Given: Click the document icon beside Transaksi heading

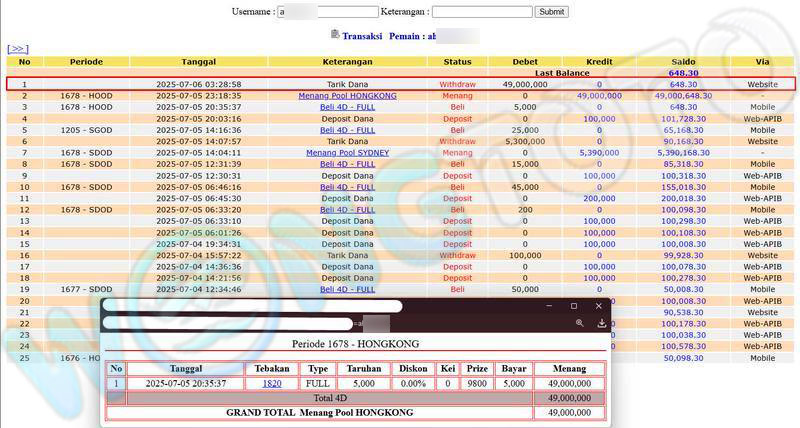Looking at the screenshot, I should click(x=334, y=34).
